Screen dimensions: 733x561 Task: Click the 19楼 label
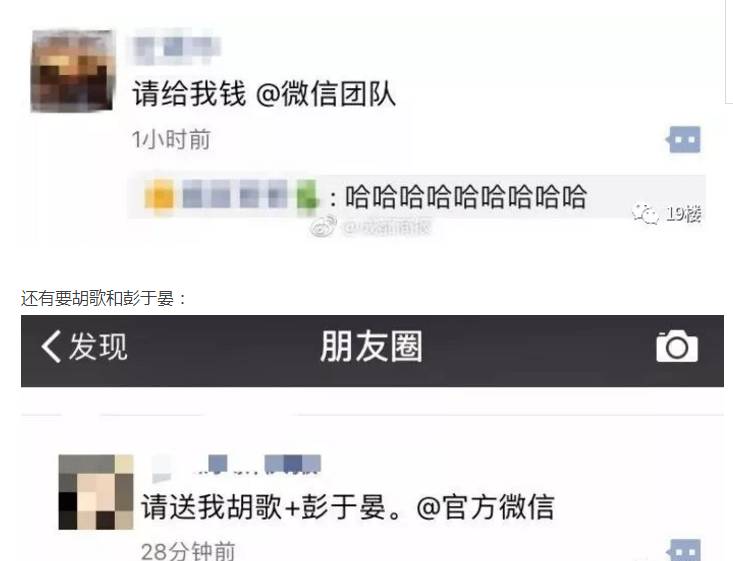[x=683, y=214]
